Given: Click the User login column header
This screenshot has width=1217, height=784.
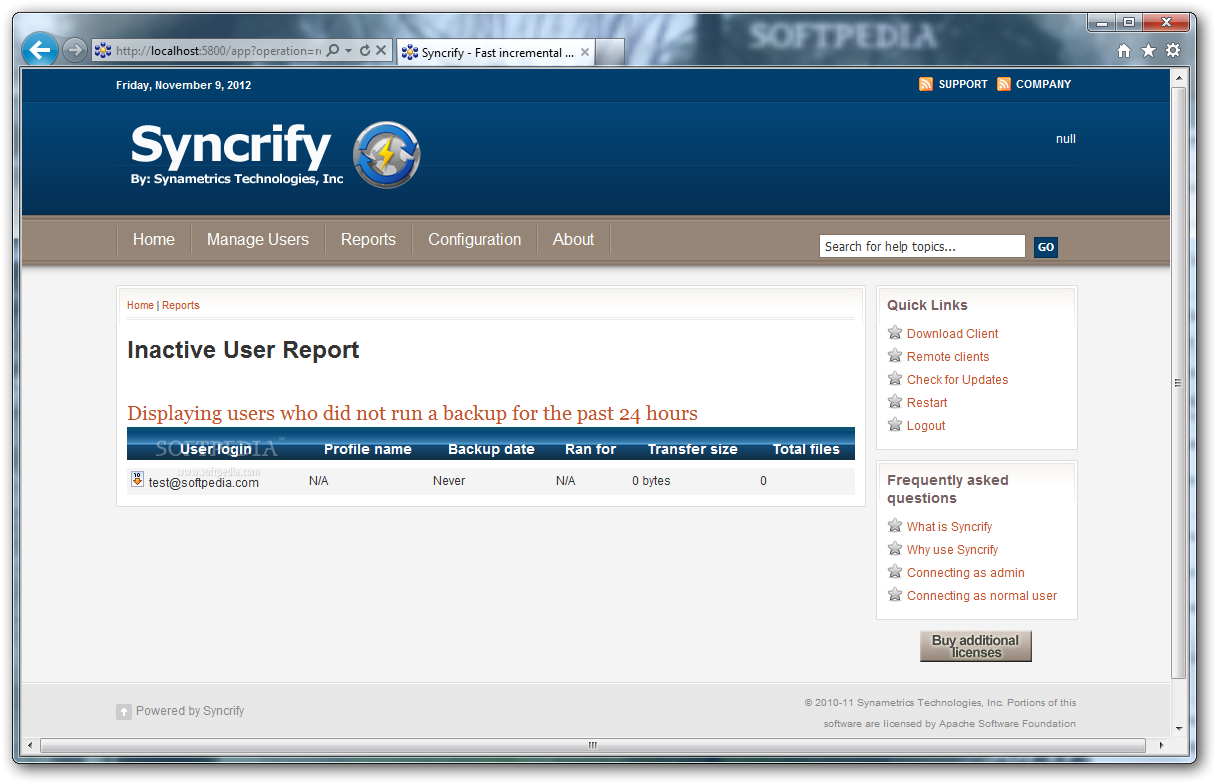Looking at the screenshot, I should coord(216,449).
